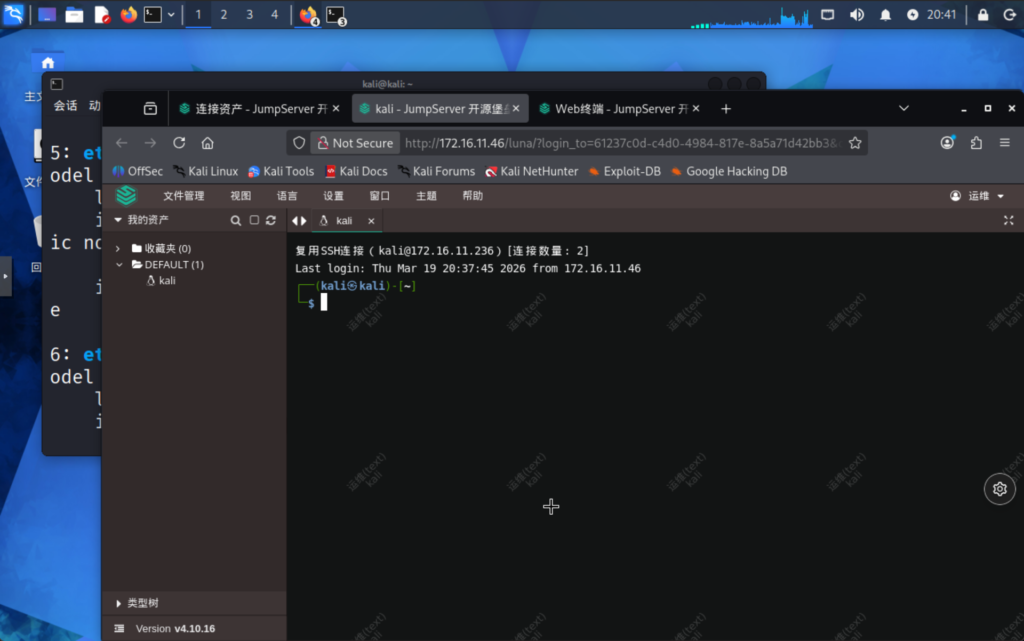Reload the page with the browser reload button
Screen dimensions: 1024x641
coord(179,143)
